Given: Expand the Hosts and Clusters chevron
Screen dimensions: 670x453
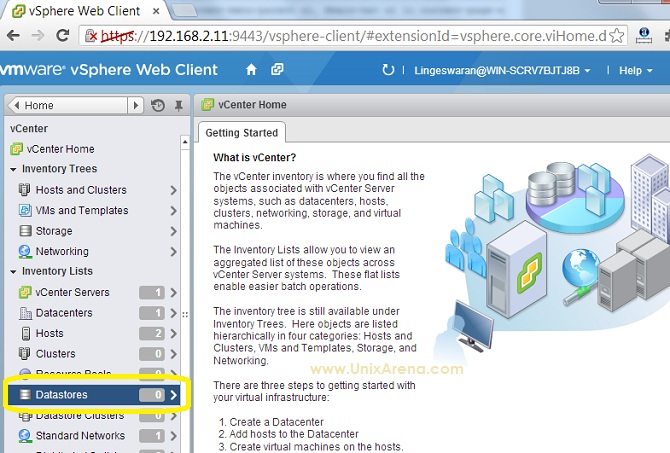Looking at the screenshot, I should pyautogui.click(x=173, y=190).
